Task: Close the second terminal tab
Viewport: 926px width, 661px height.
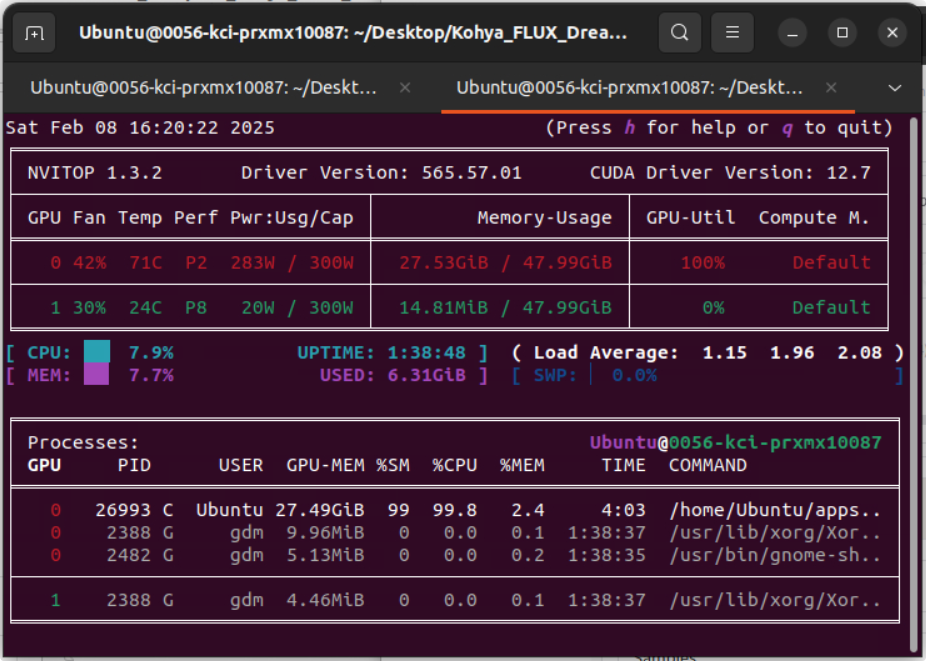Action: click(x=831, y=88)
